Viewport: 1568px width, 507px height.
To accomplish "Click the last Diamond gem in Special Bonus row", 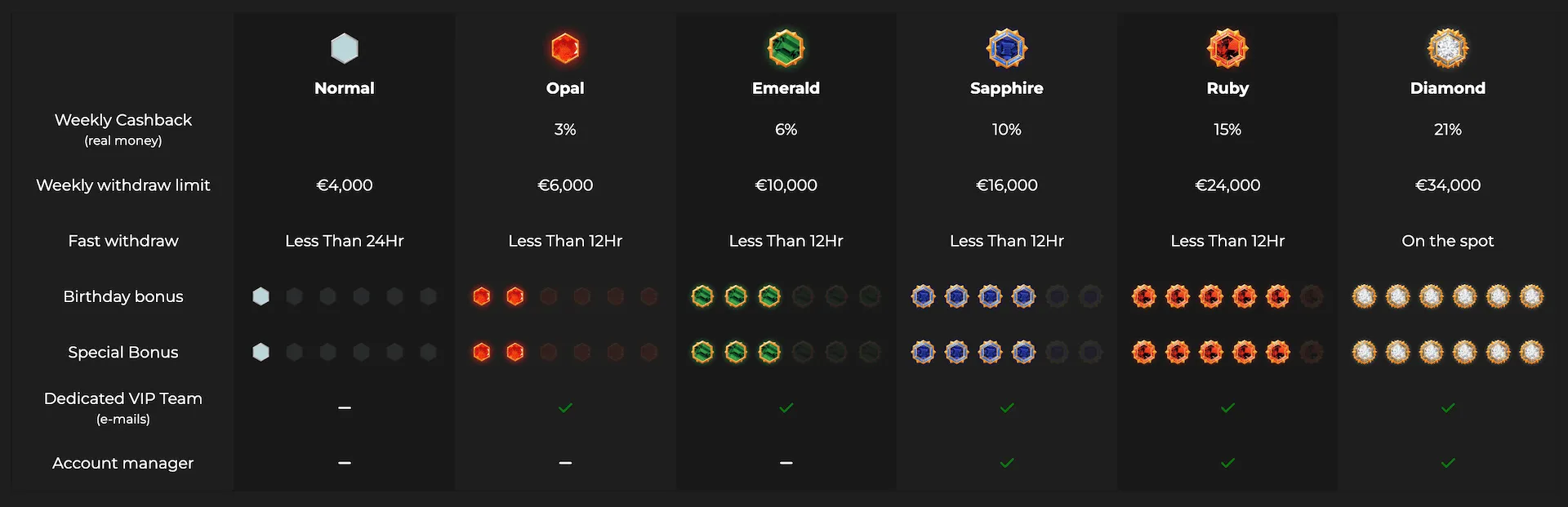I will pyautogui.click(x=1531, y=352).
